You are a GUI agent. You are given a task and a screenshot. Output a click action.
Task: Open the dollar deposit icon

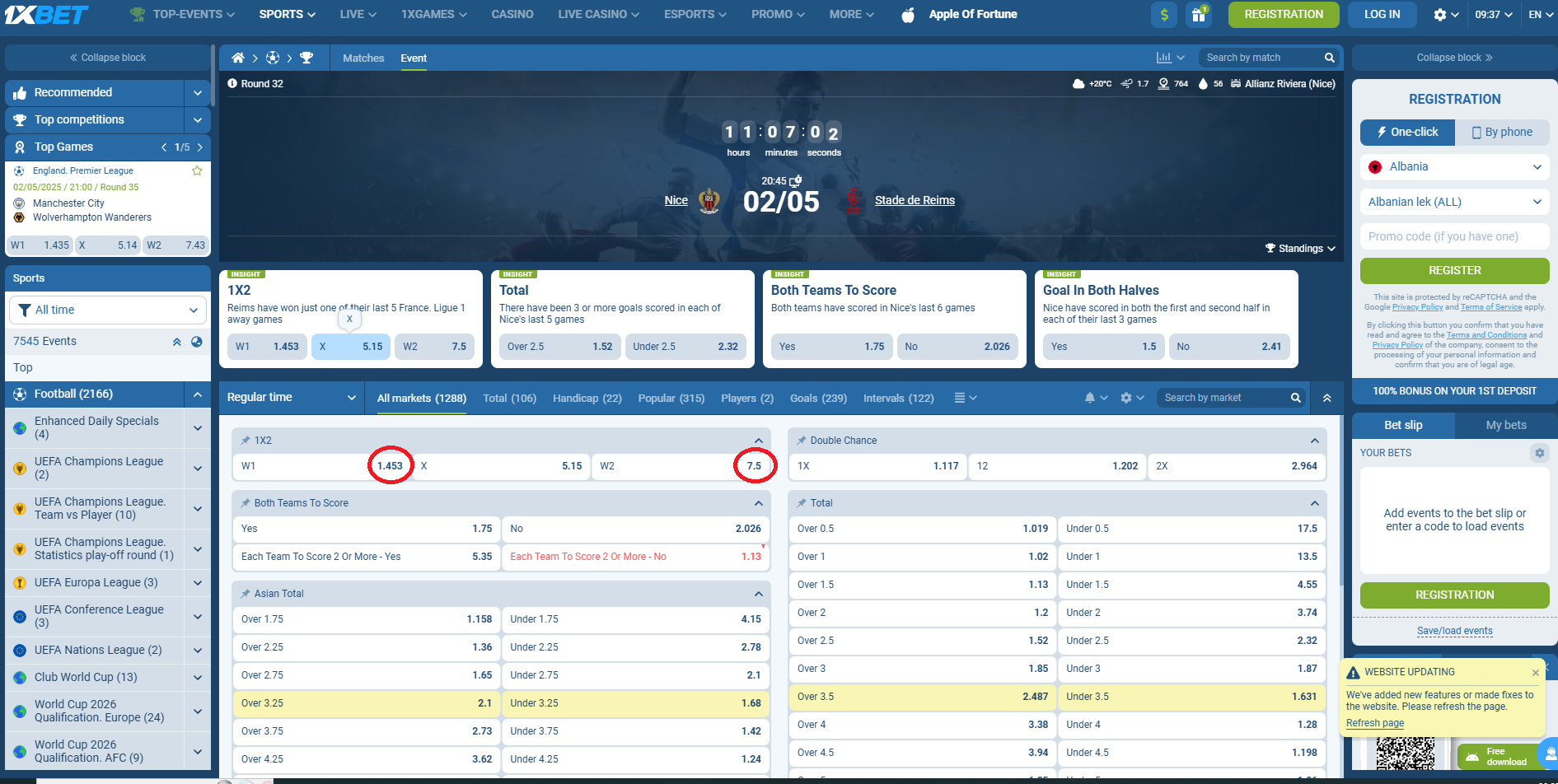(1164, 15)
